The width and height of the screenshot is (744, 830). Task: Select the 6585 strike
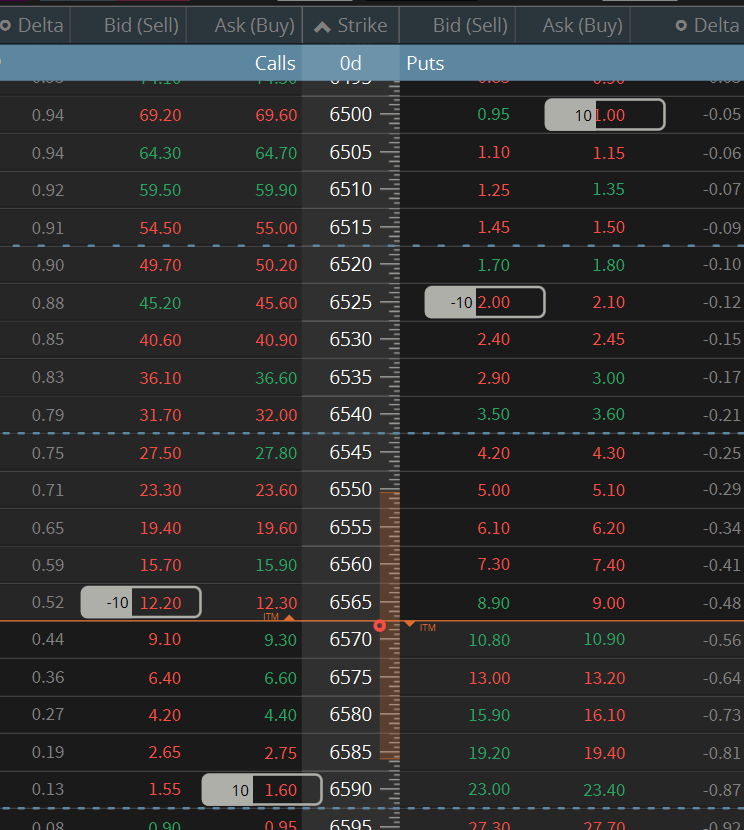click(x=350, y=752)
